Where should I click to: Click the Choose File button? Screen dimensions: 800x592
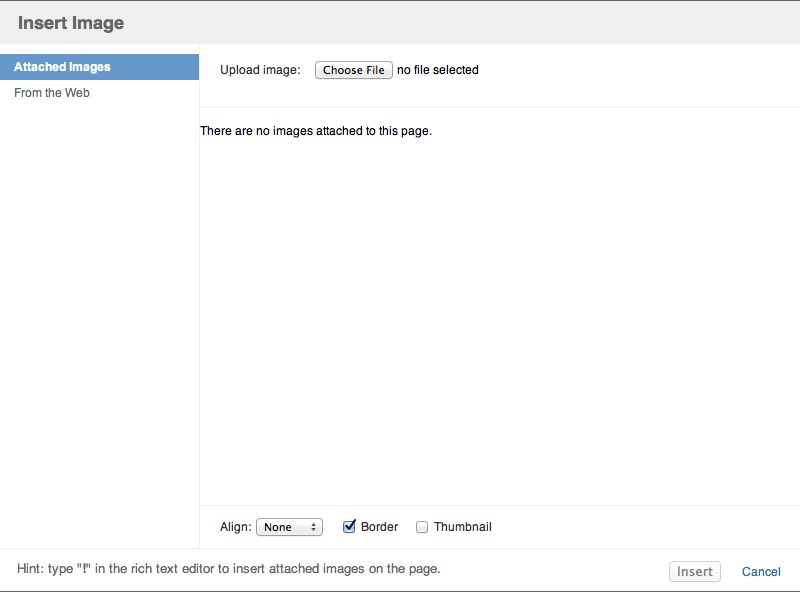click(x=354, y=70)
